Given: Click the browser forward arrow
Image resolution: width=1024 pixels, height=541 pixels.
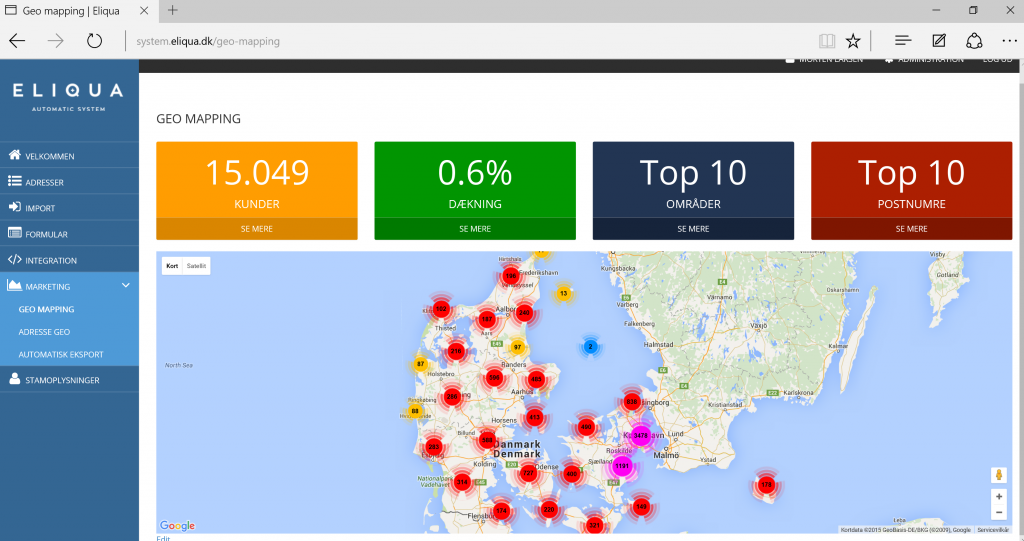Looking at the screenshot, I should [x=56, y=41].
